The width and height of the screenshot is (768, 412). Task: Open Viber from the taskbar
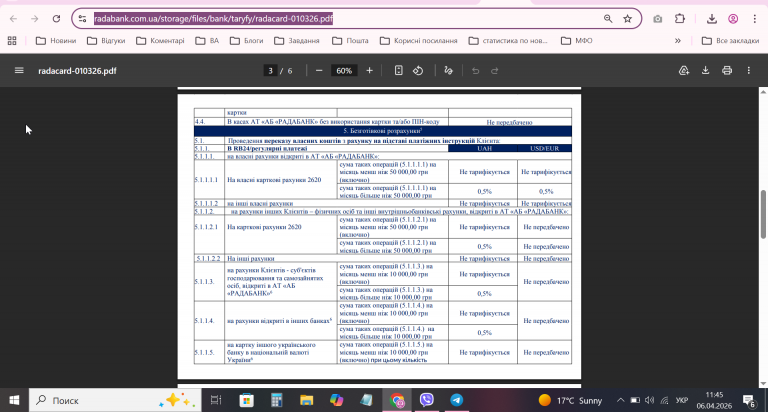pyautogui.click(x=427, y=400)
